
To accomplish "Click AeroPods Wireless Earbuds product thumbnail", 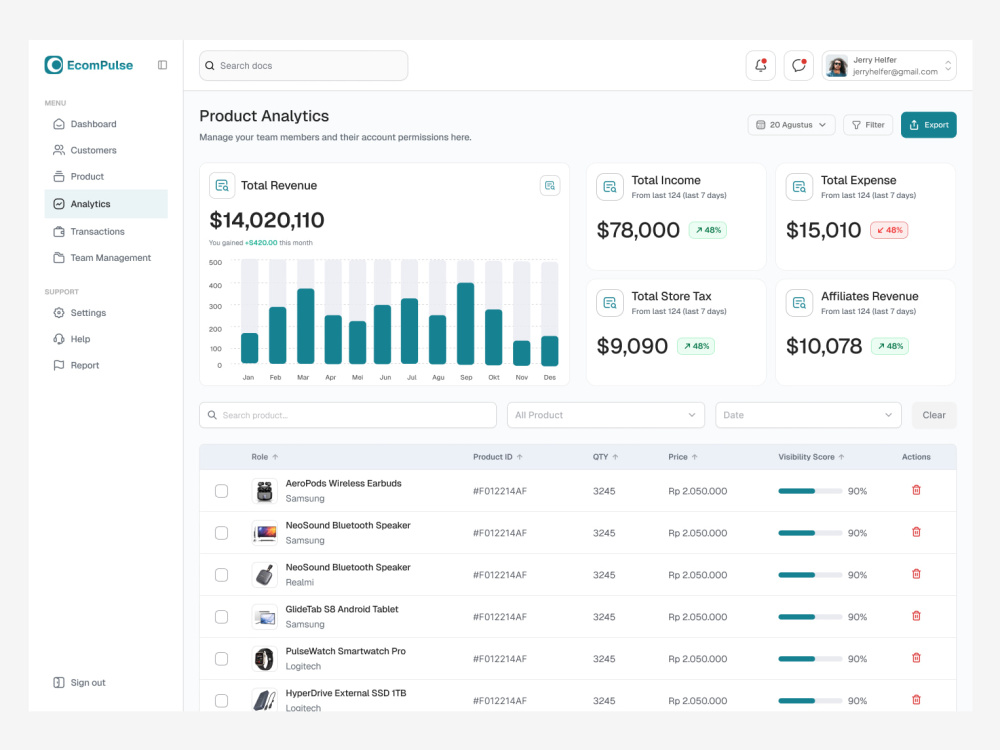I will 264,491.
